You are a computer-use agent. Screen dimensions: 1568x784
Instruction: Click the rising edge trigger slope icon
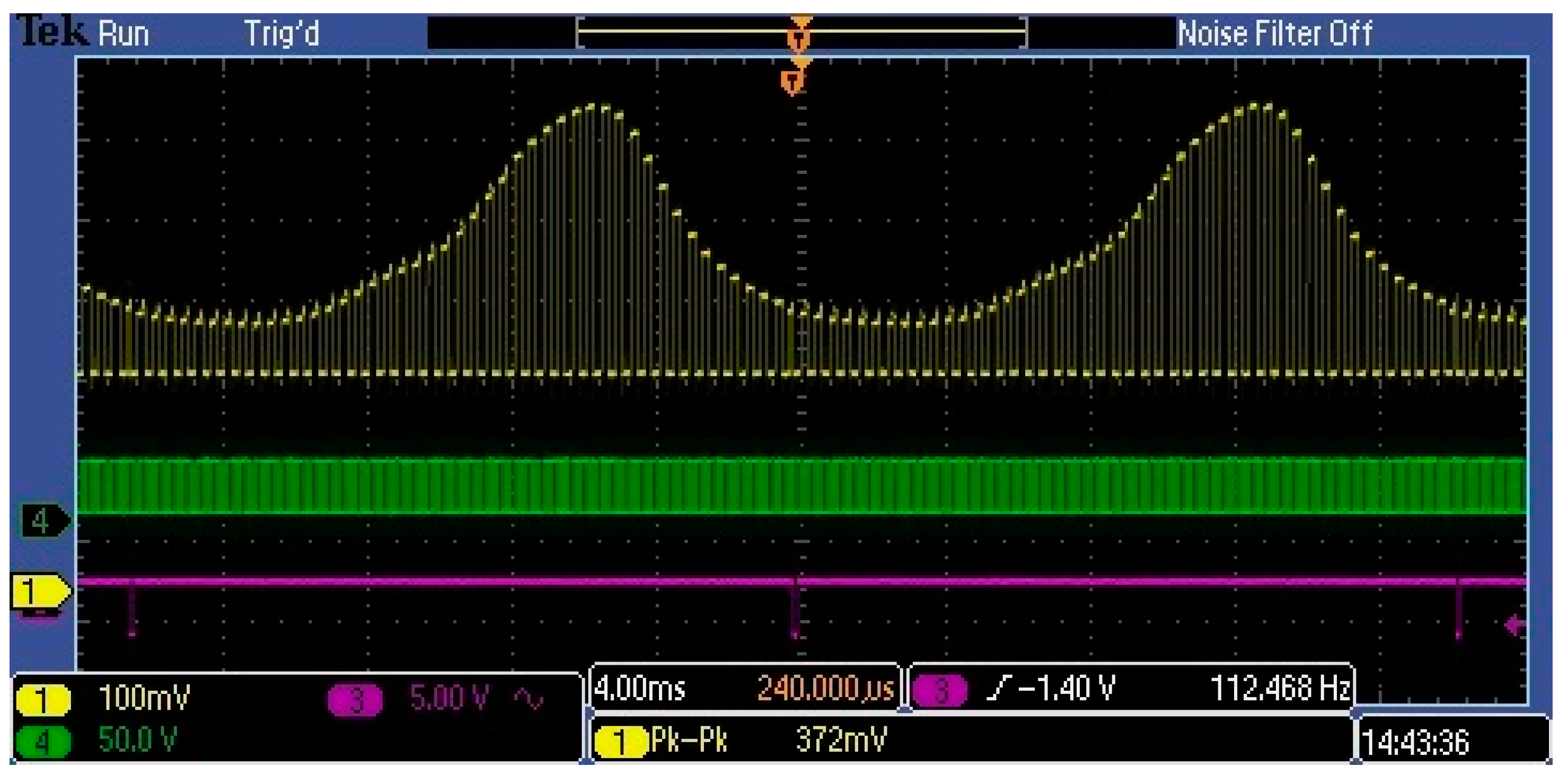[999, 690]
